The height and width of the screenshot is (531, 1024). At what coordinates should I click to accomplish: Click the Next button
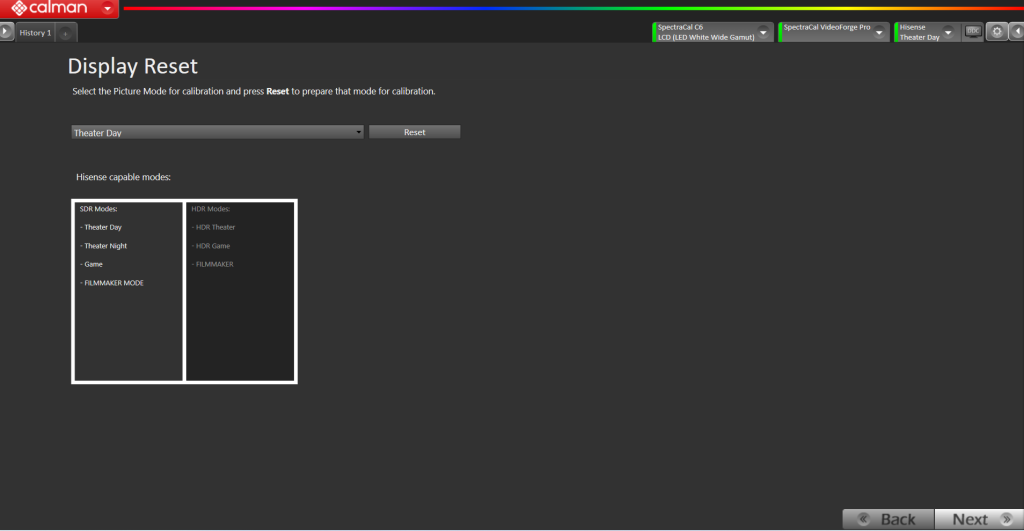pos(978,519)
